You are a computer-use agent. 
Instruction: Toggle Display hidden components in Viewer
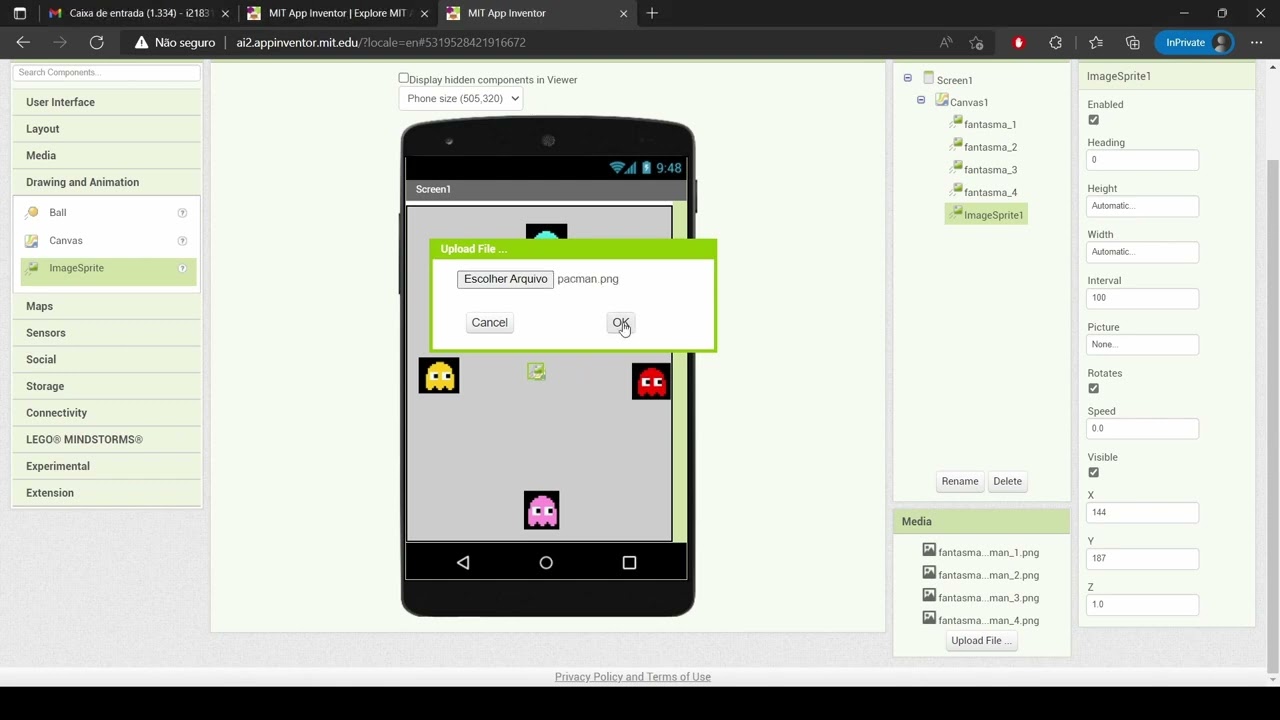404,78
